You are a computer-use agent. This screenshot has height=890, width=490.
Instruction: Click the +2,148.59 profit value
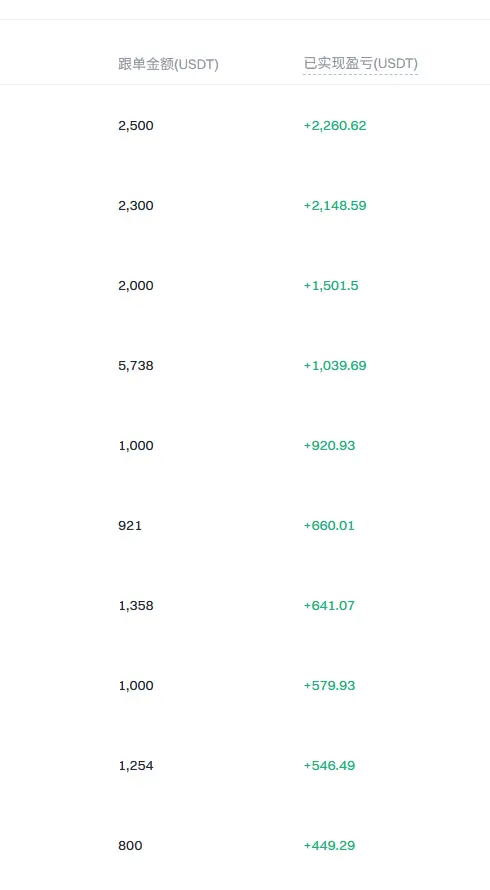point(335,205)
